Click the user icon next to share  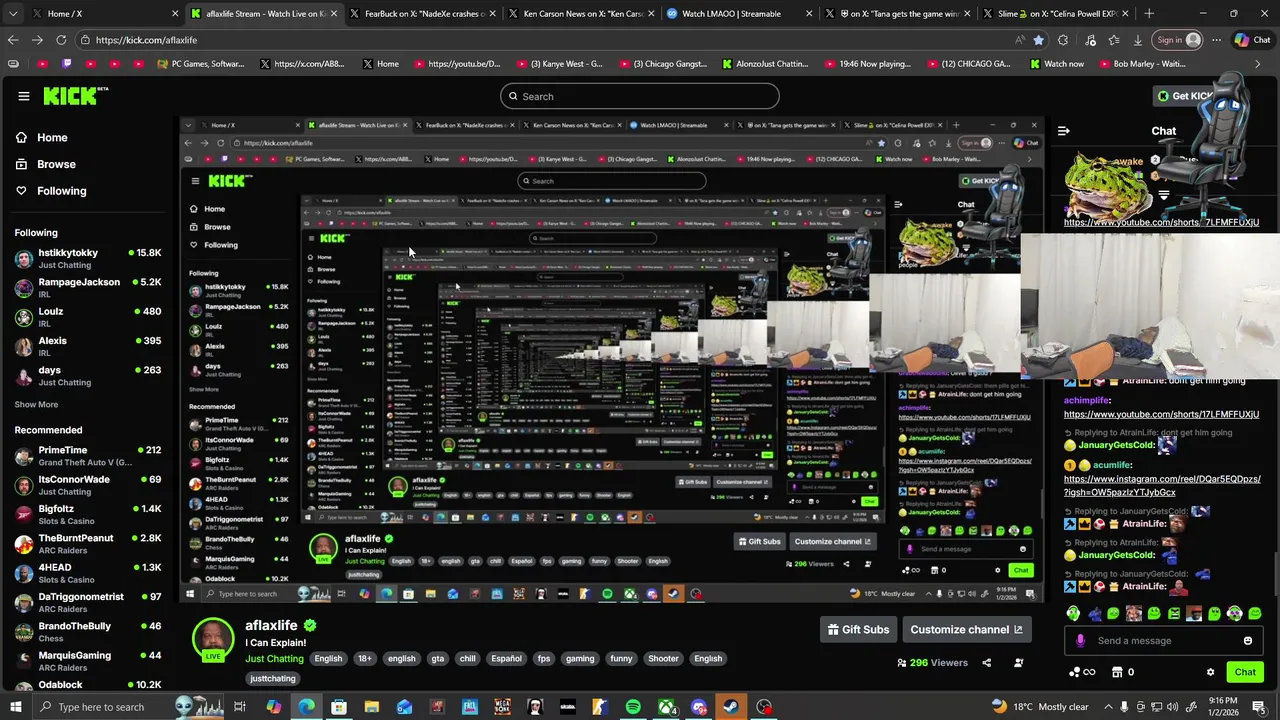point(1019,662)
